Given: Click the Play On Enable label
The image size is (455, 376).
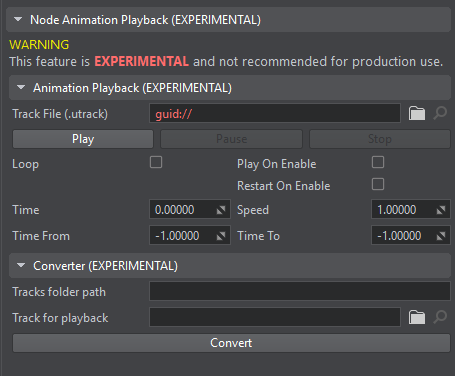Looking at the screenshot, I should (x=277, y=164).
